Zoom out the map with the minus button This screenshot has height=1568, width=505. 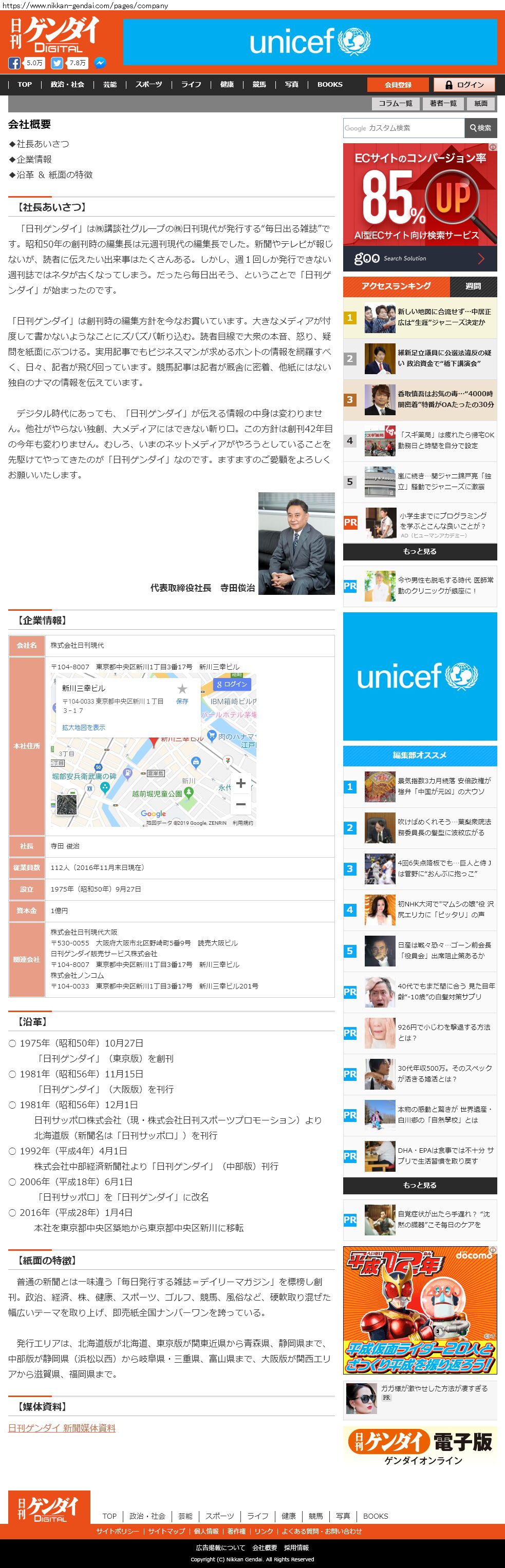tap(240, 804)
